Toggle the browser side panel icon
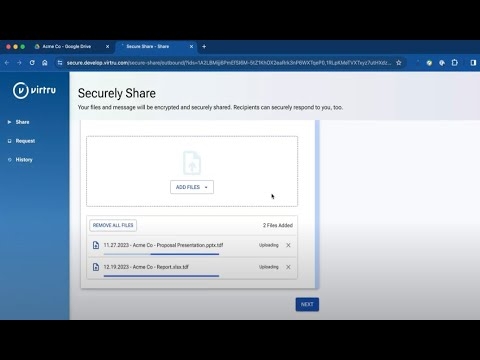The height and width of the screenshot is (360, 480). click(x=473, y=63)
